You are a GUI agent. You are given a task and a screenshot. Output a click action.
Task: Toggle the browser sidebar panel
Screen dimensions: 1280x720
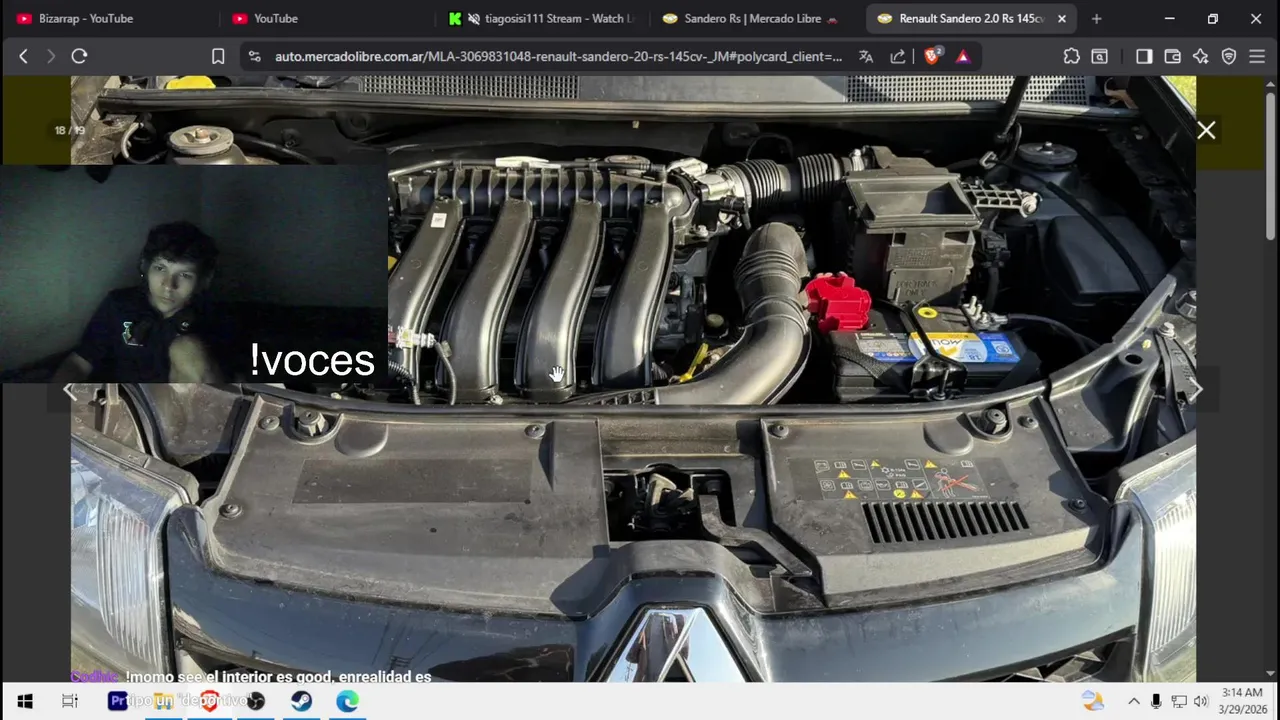coord(1144,57)
